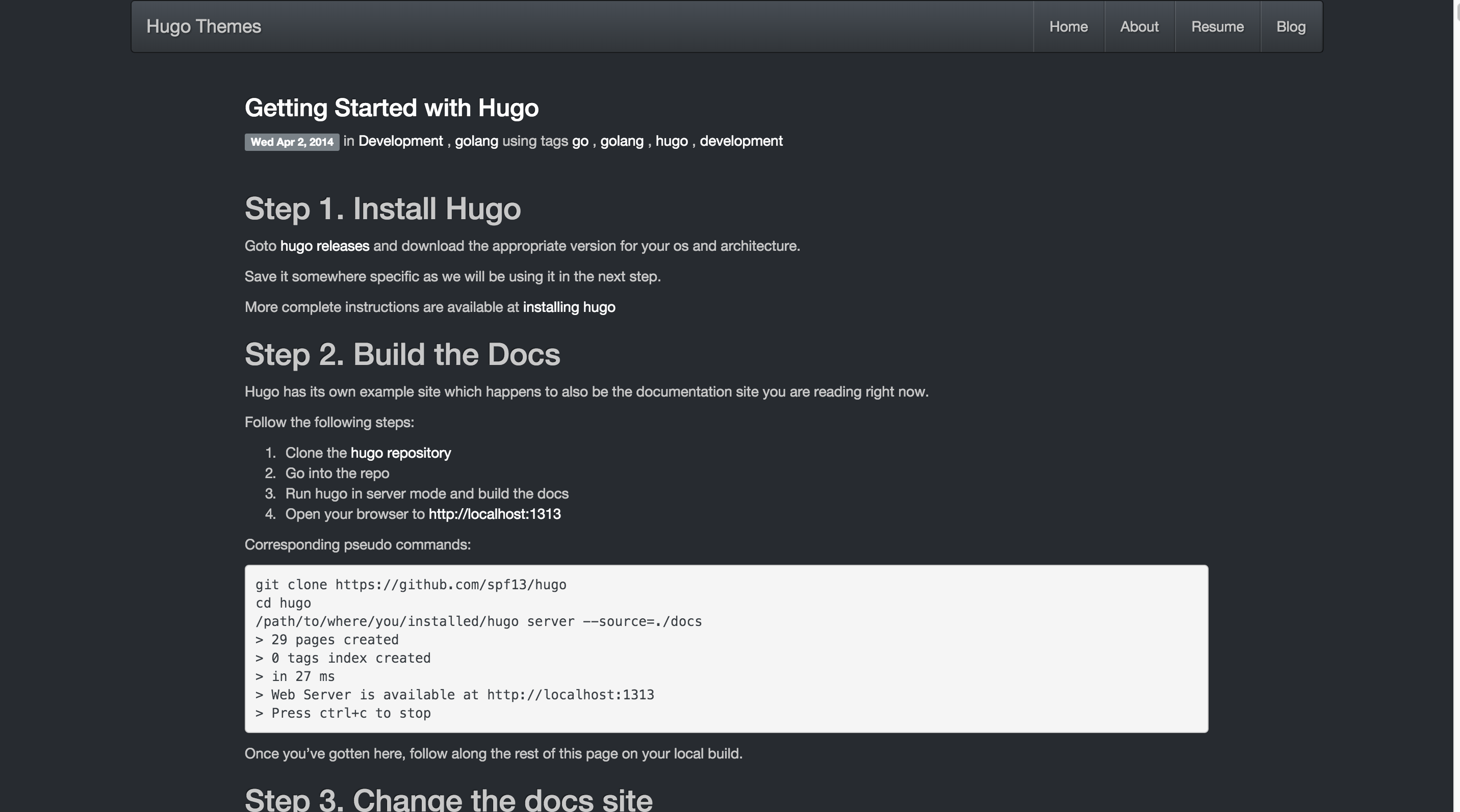1460x812 pixels.
Task: Go to the Resume page
Action: (1217, 27)
